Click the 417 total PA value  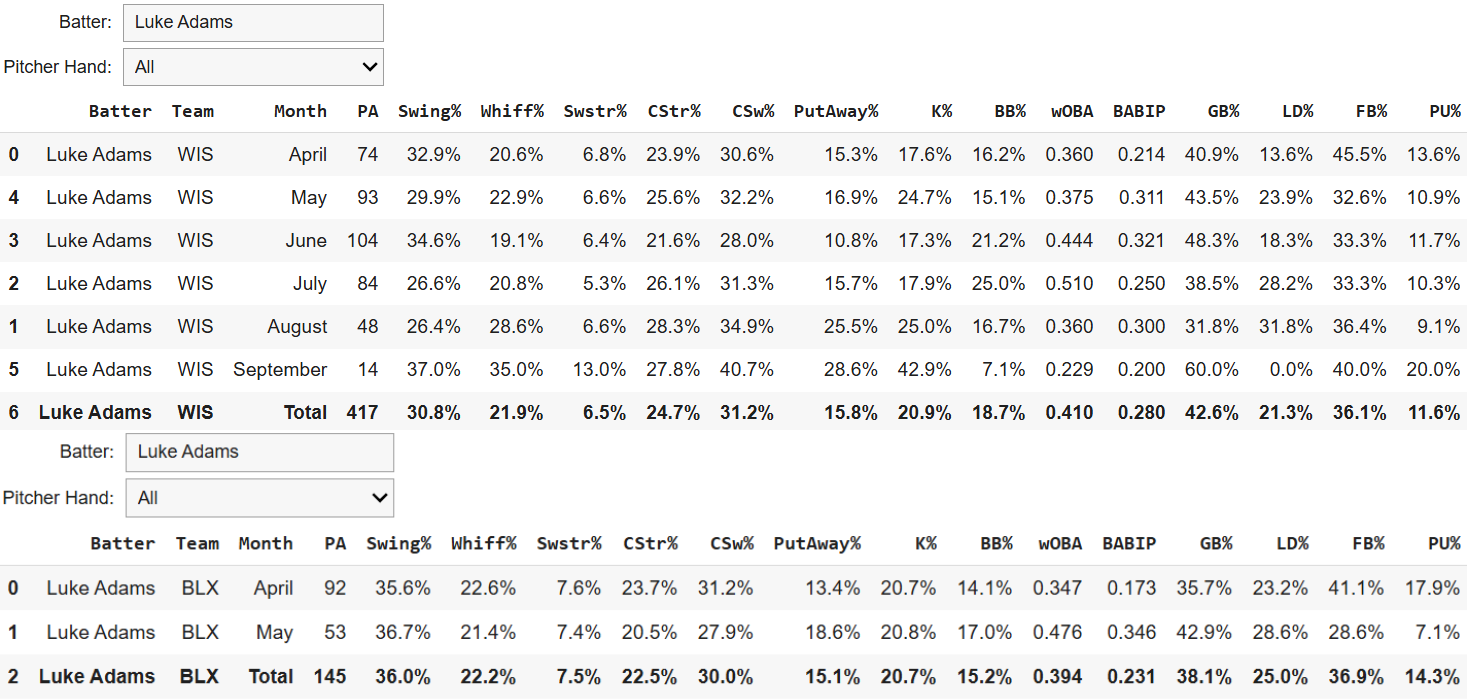[x=362, y=413]
